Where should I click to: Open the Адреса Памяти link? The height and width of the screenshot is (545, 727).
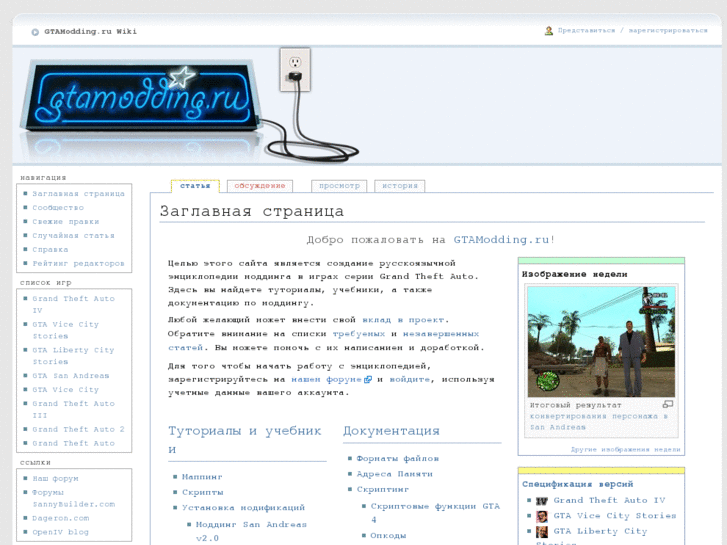click(x=395, y=474)
